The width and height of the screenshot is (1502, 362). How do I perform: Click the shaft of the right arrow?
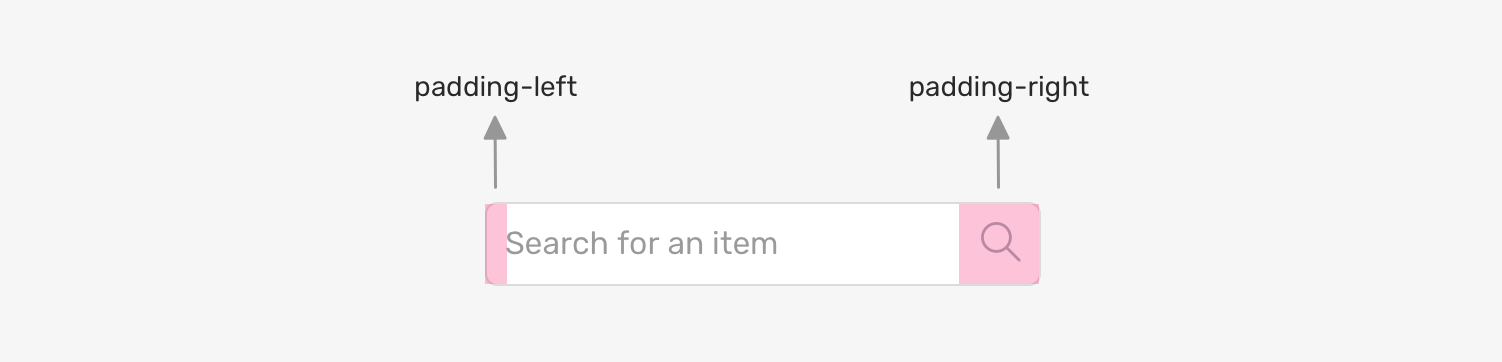click(997, 164)
